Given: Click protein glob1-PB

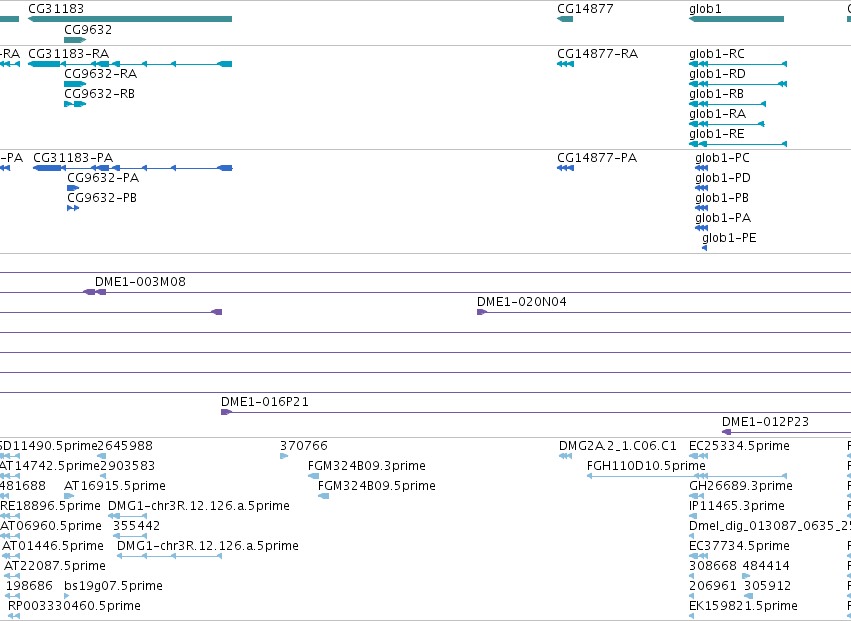Looking at the screenshot, I should tap(722, 198).
